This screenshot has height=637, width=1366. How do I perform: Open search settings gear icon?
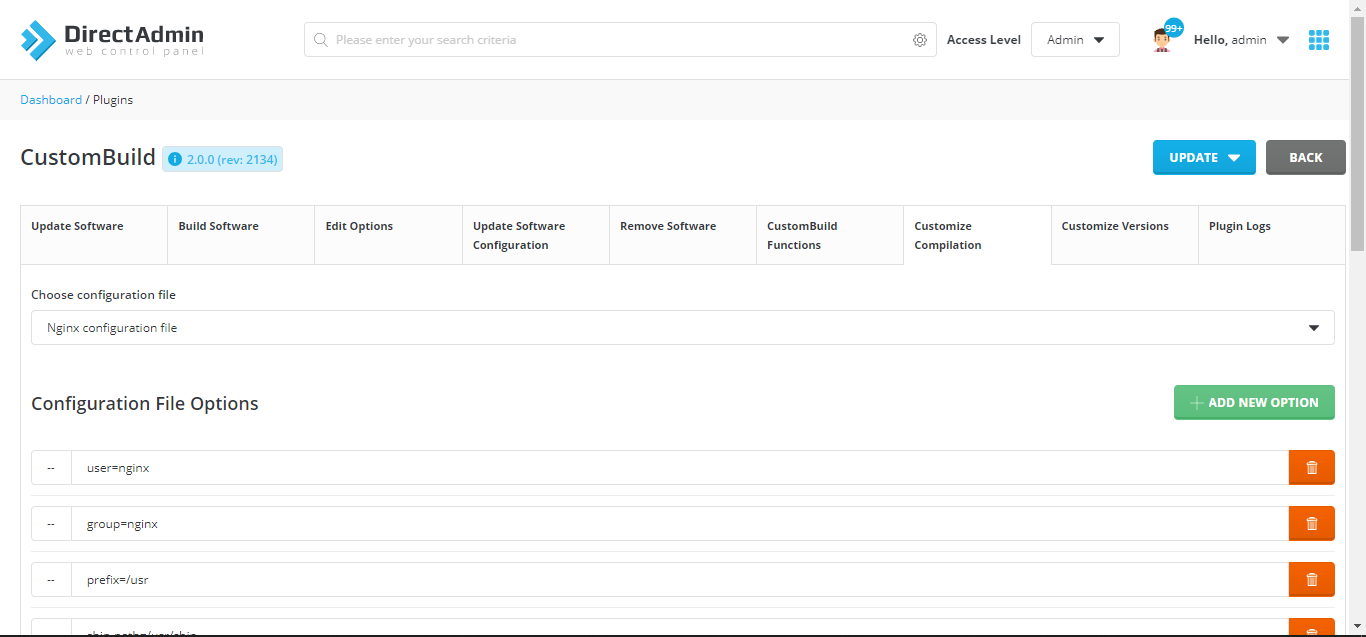(920, 40)
